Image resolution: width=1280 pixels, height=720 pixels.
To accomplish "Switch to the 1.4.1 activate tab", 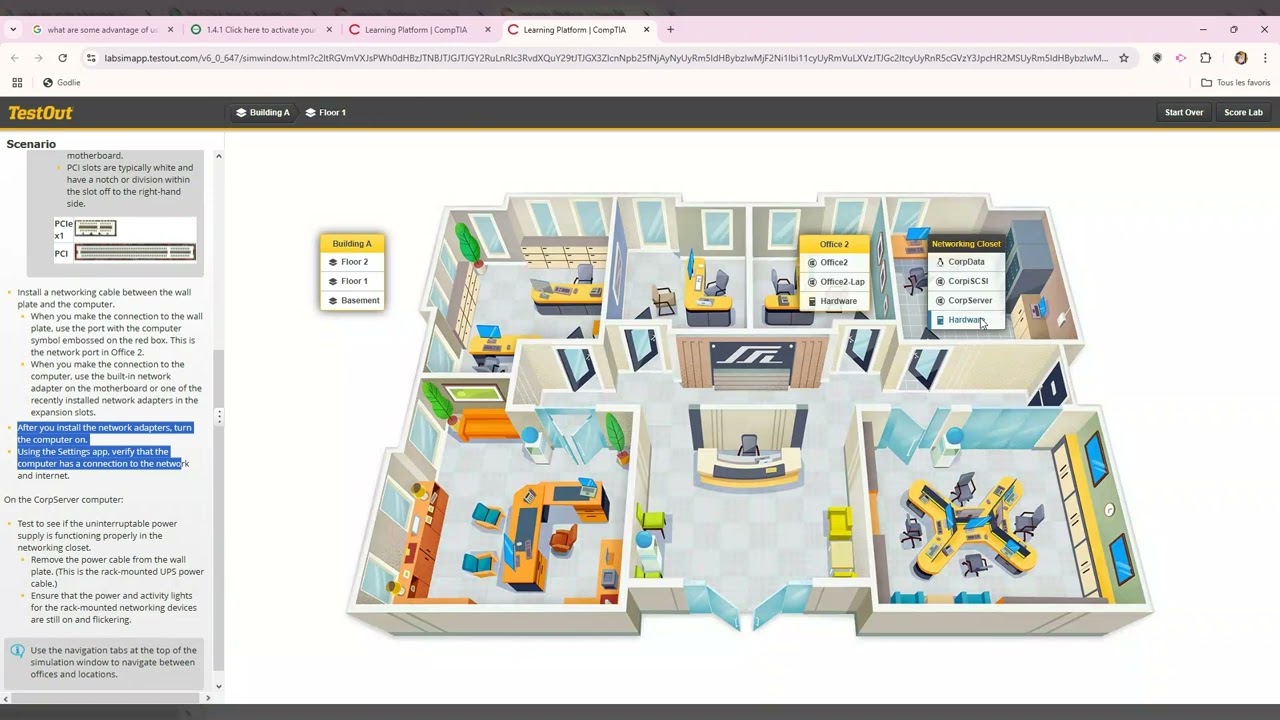I will (260, 30).
